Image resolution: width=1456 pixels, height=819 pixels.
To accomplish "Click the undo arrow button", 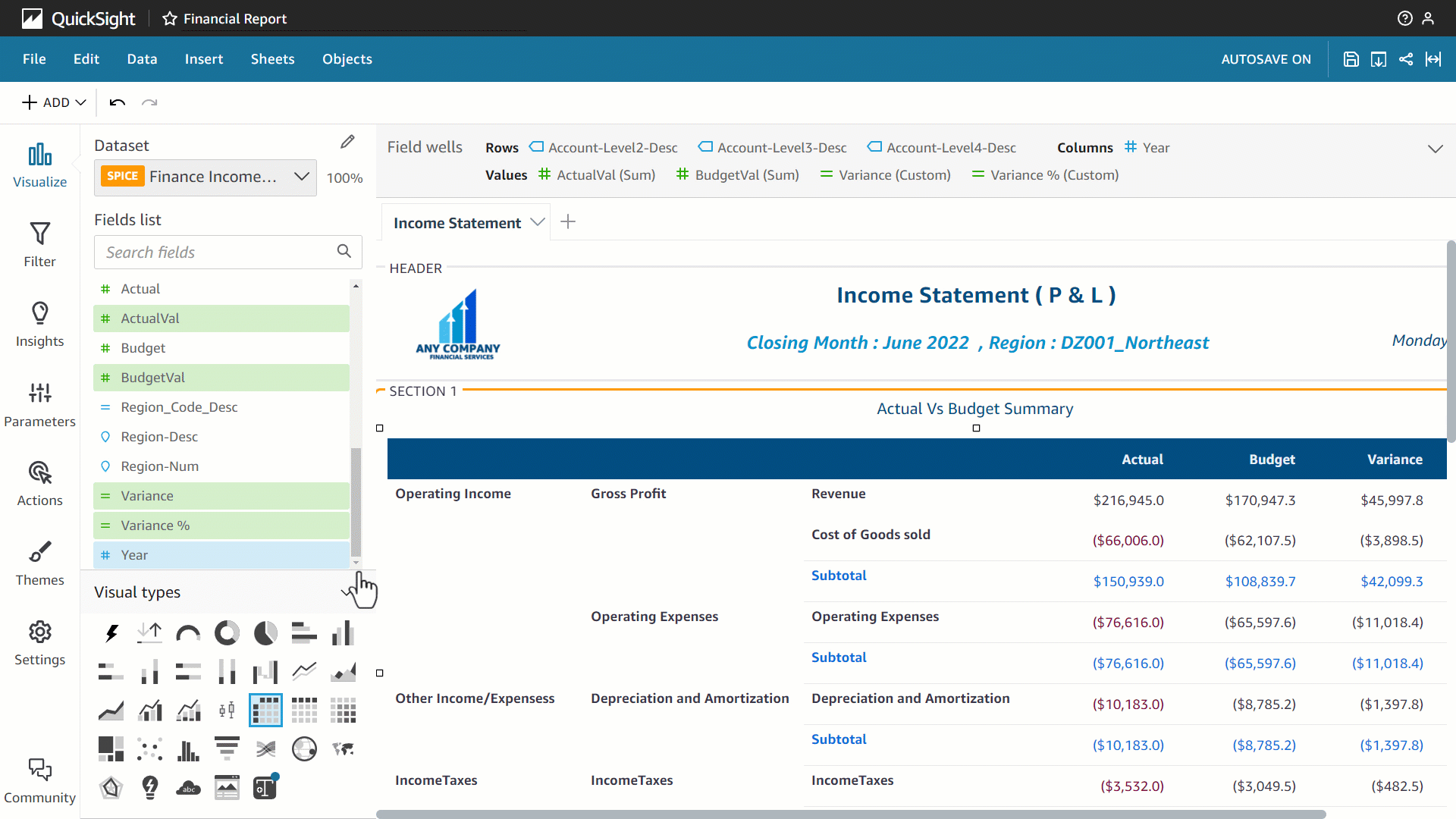I will [117, 102].
